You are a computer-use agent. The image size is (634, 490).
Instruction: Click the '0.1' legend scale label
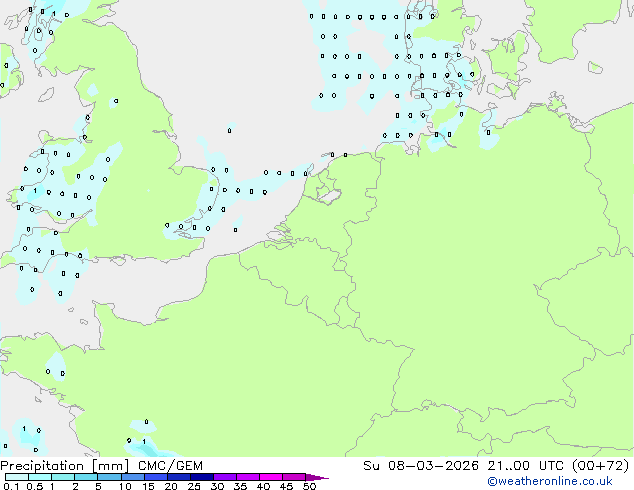click(11, 486)
